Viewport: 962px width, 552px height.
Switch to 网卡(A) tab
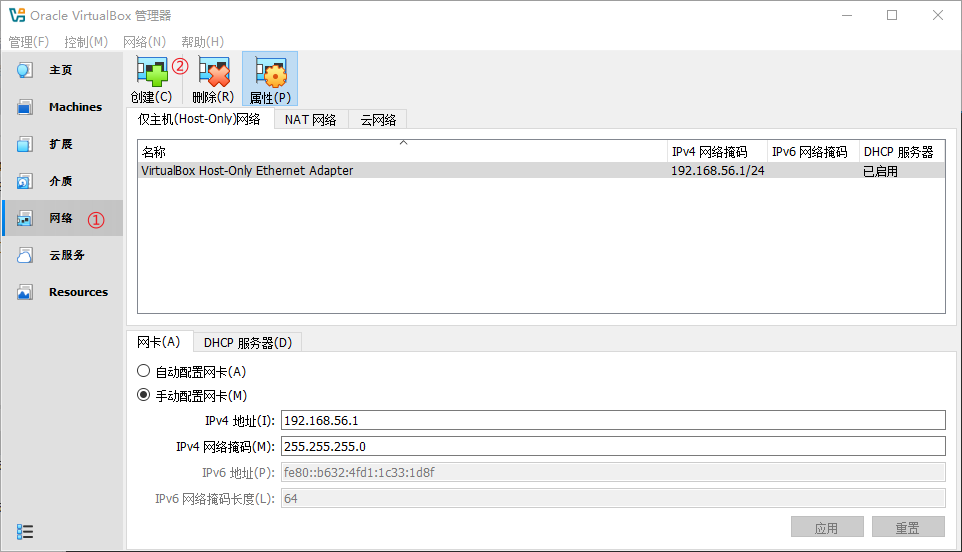159,342
